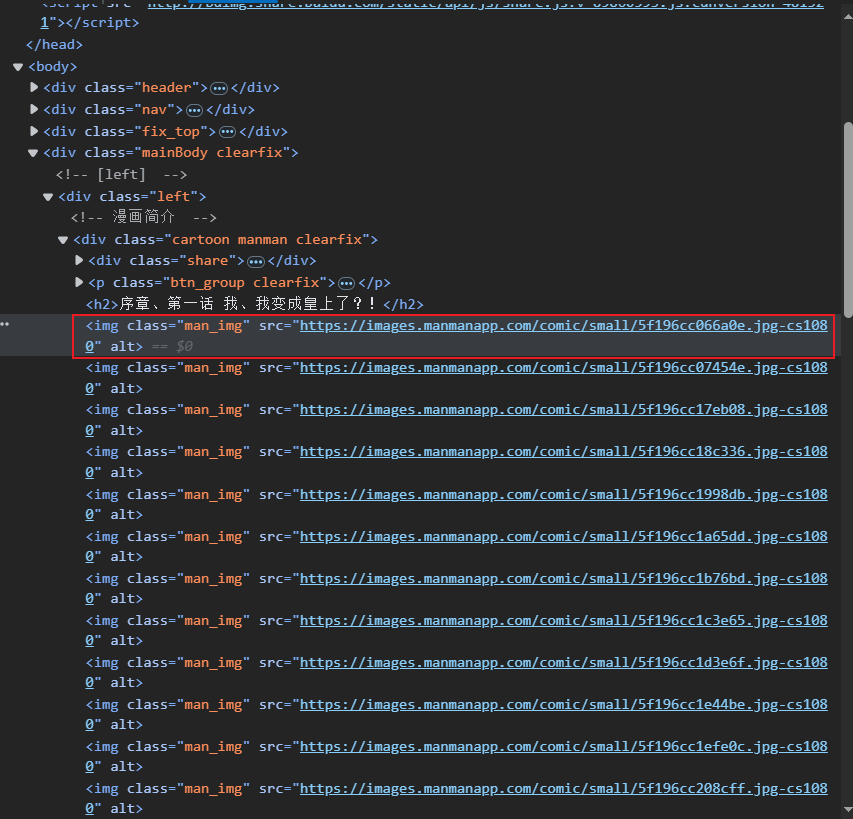Collapse the mainBody clearfix div

click(x=32, y=152)
